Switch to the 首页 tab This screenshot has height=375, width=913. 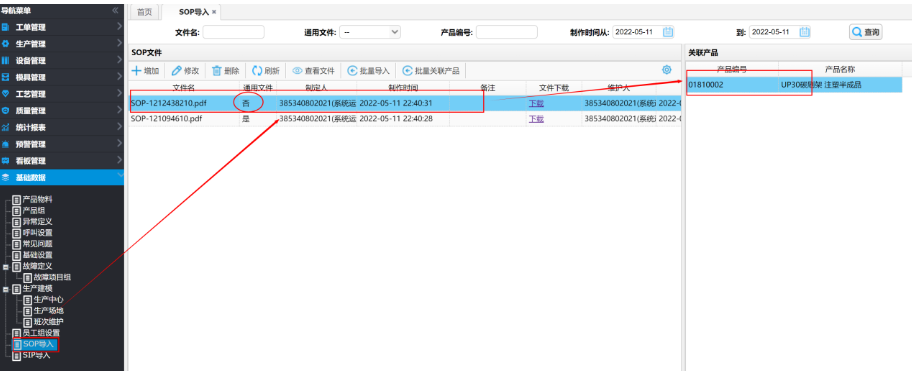pyautogui.click(x=144, y=12)
